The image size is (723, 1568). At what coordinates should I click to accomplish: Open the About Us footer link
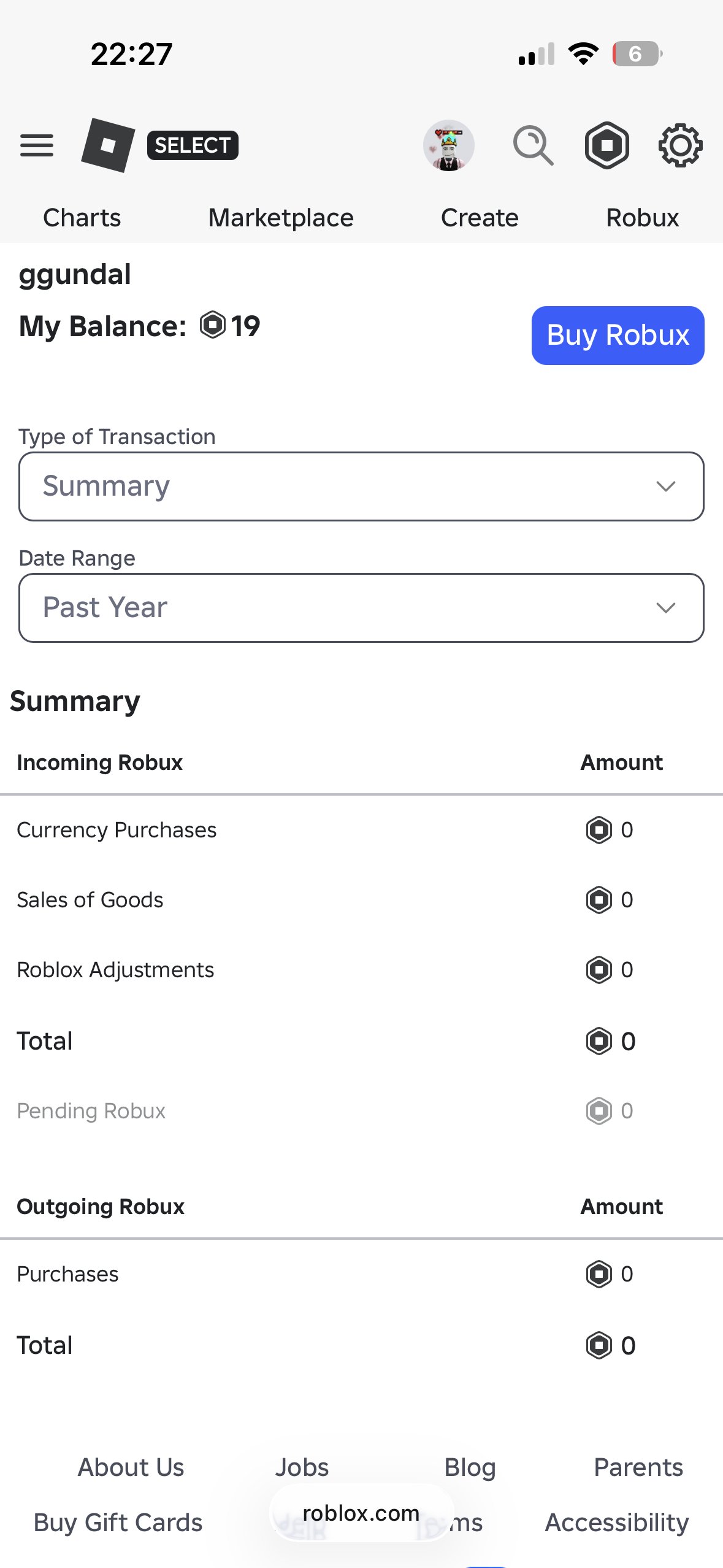(x=131, y=1467)
